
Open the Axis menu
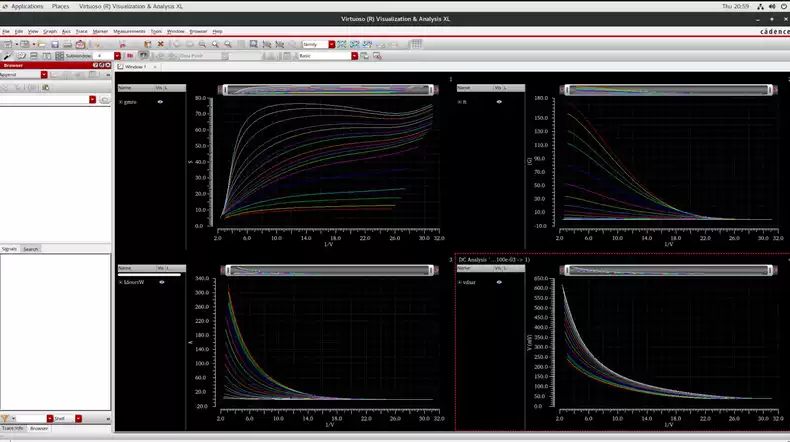[66, 31]
